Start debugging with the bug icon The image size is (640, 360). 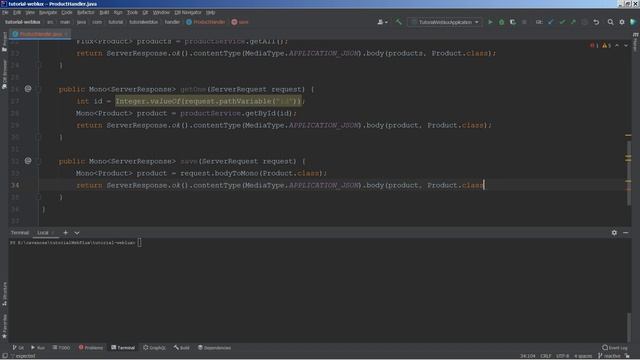coord(502,22)
